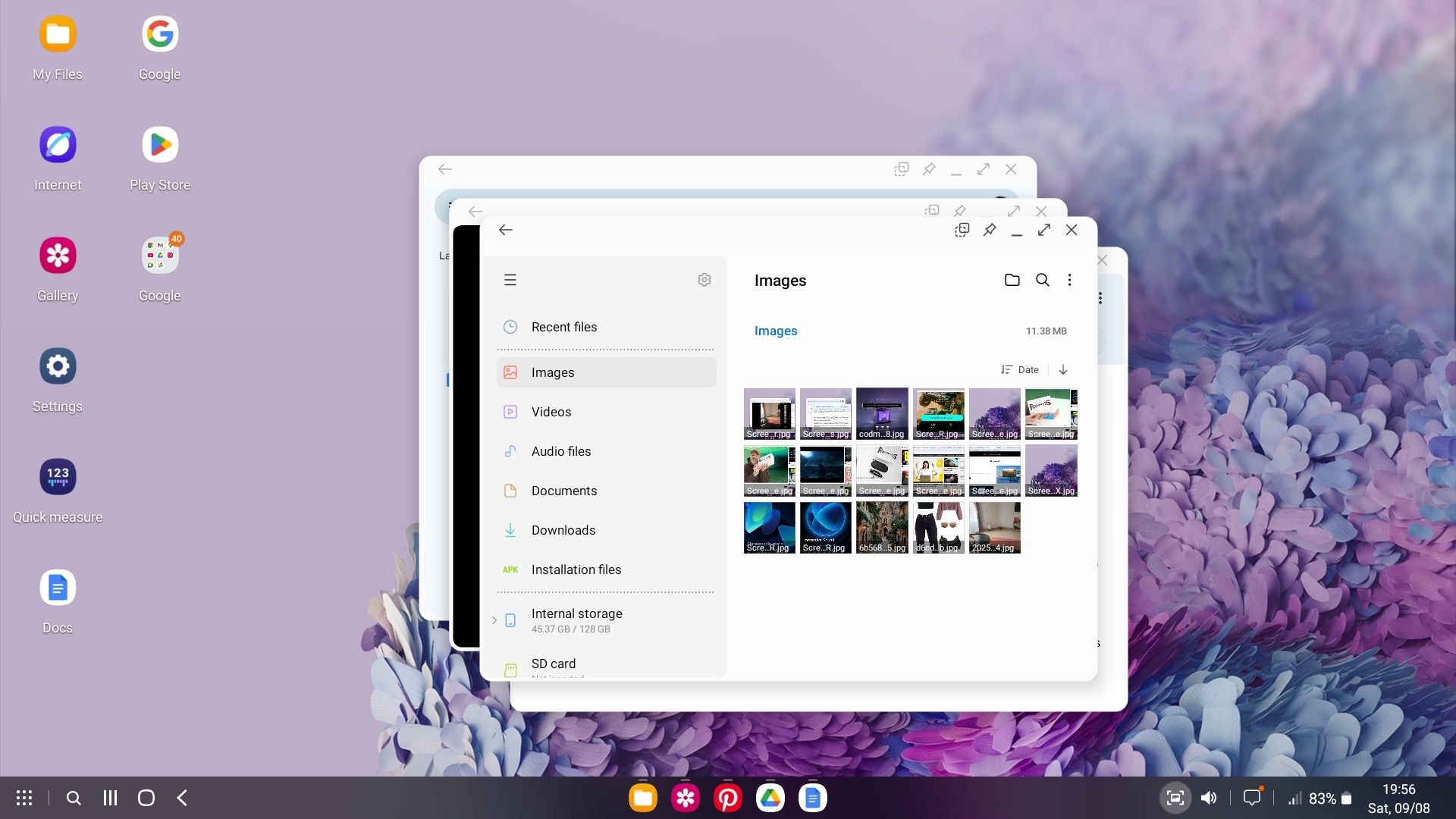Open thumbnail Scree...s.jpg
Screen dimensions: 1456x819
coord(826,414)
